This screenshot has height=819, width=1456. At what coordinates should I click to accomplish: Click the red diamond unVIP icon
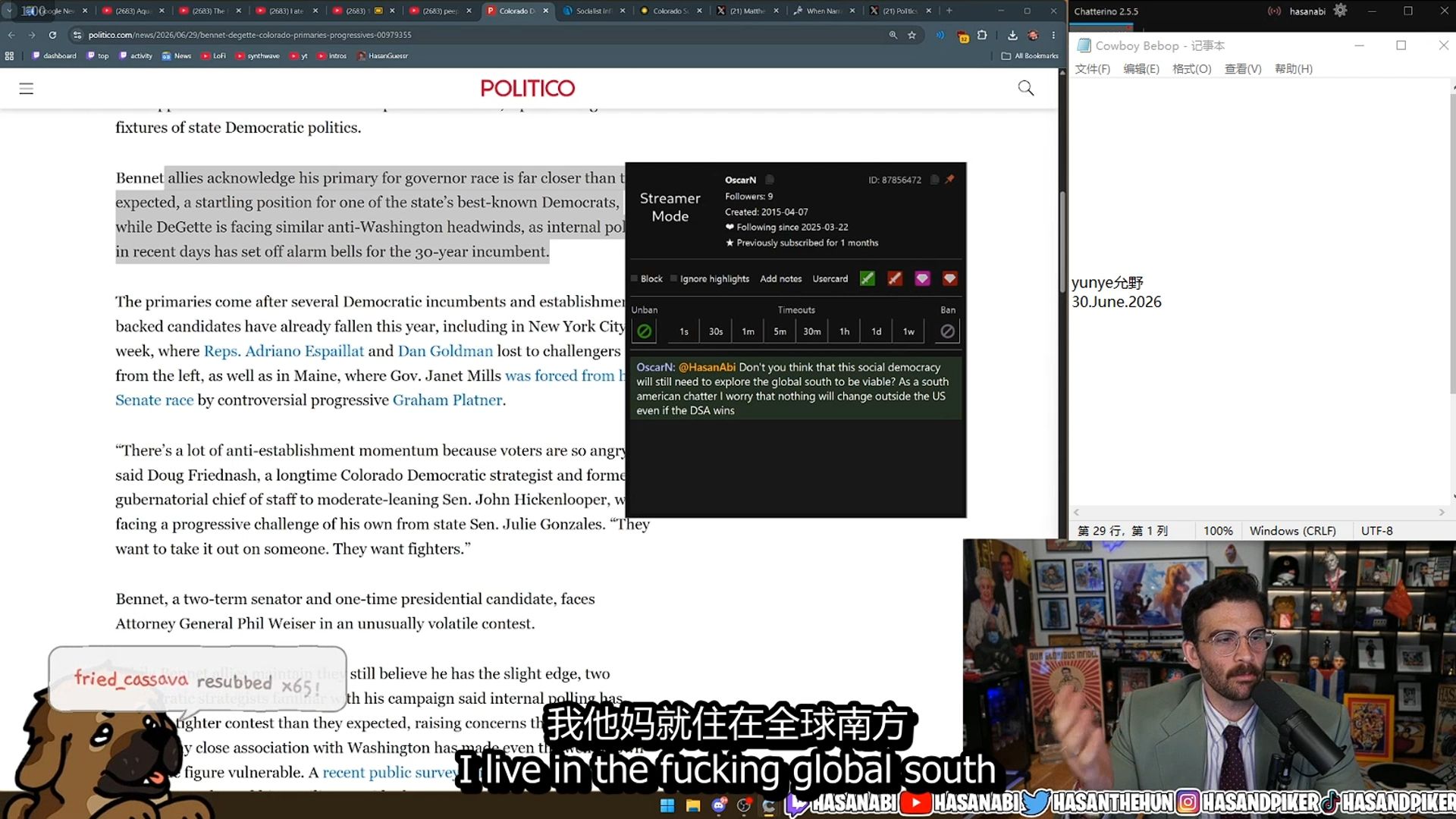coord(949,279)
